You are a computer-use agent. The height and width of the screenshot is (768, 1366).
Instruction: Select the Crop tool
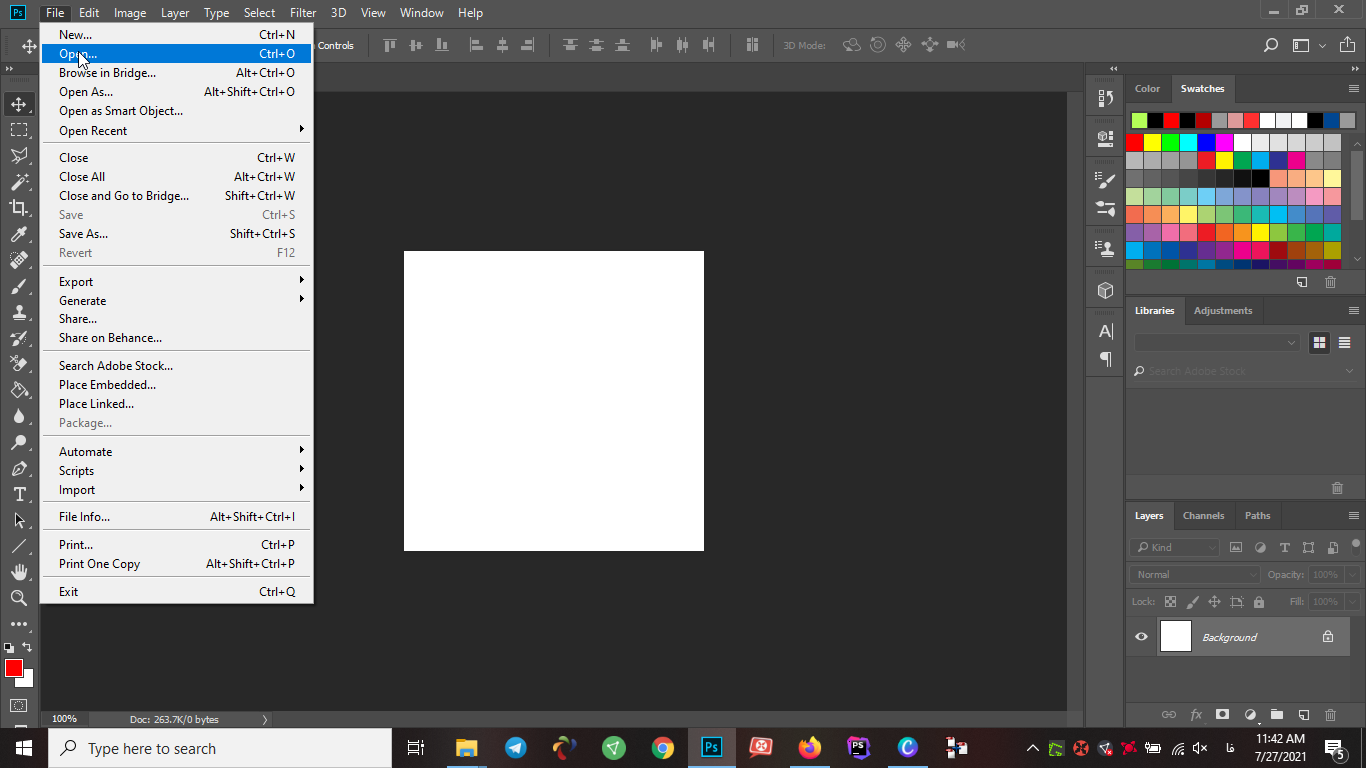(x=19, y=208)
